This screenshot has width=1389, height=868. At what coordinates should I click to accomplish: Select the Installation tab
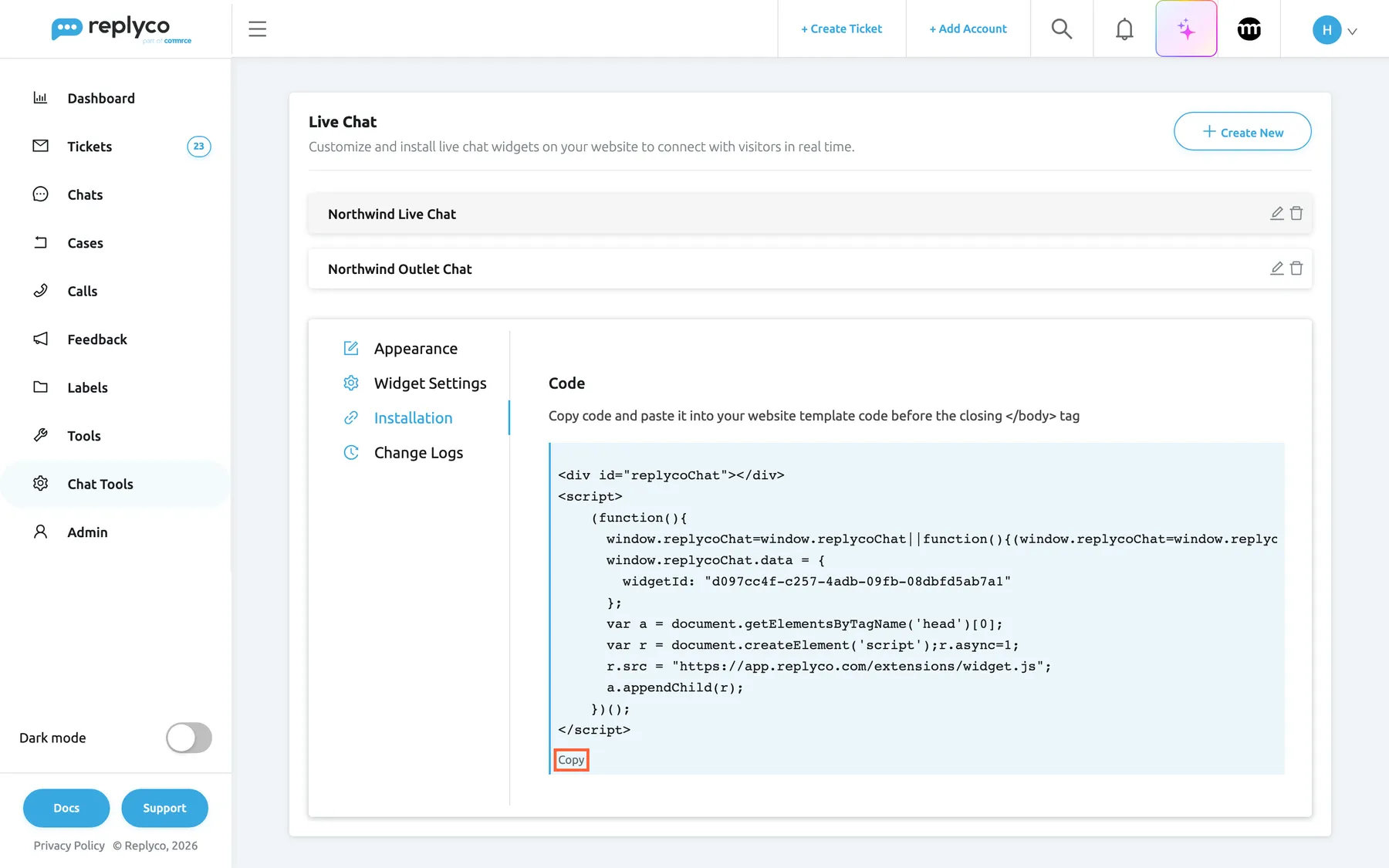pos(398,418)
